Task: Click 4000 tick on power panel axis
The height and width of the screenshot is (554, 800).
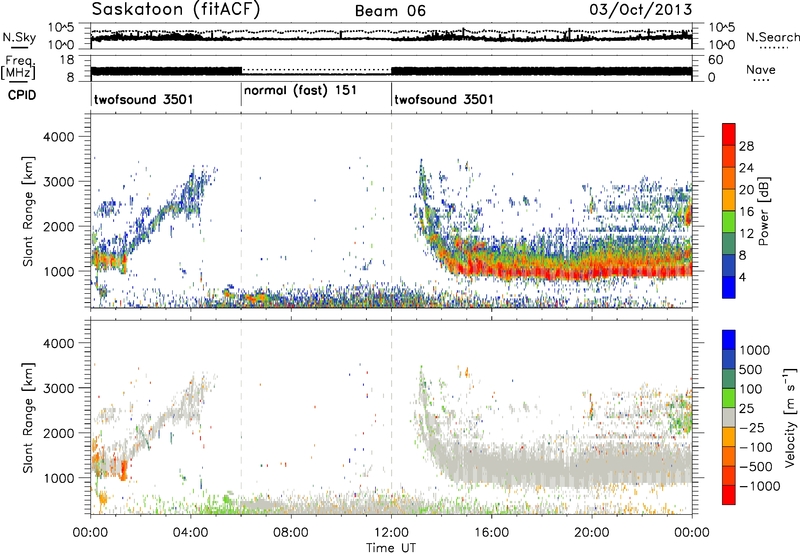Action: coord(59,137)
